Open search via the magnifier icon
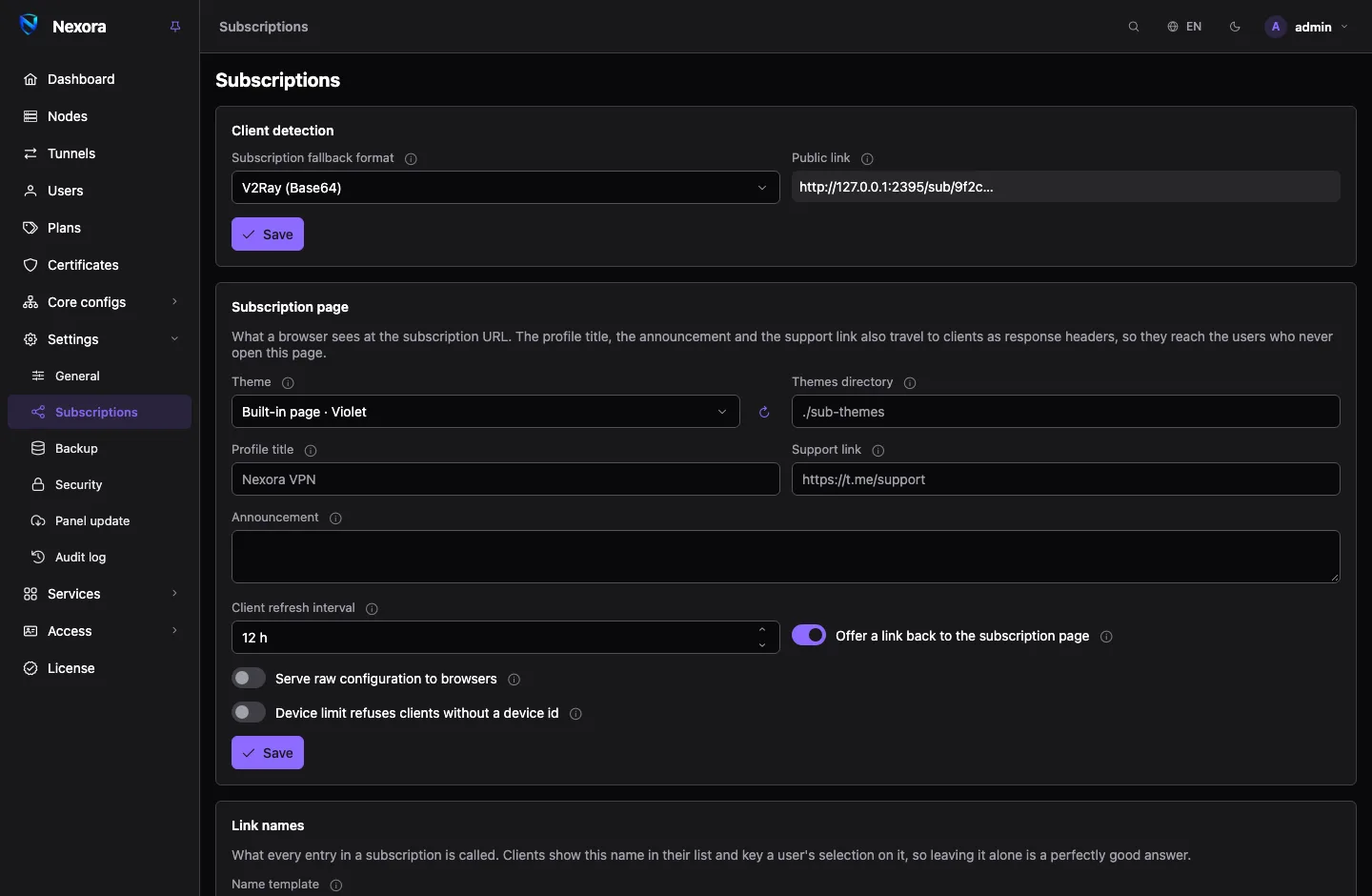This screenshot has width=1372, height=896. tap(1134, 27)
